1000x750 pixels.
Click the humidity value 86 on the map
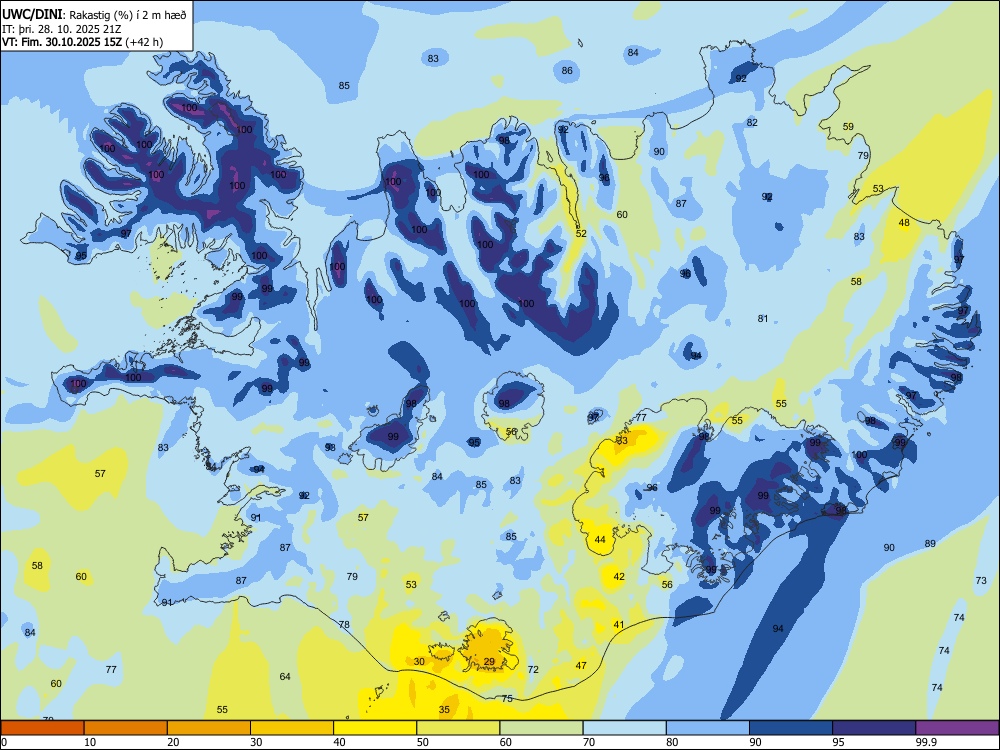tap(567, 71)
